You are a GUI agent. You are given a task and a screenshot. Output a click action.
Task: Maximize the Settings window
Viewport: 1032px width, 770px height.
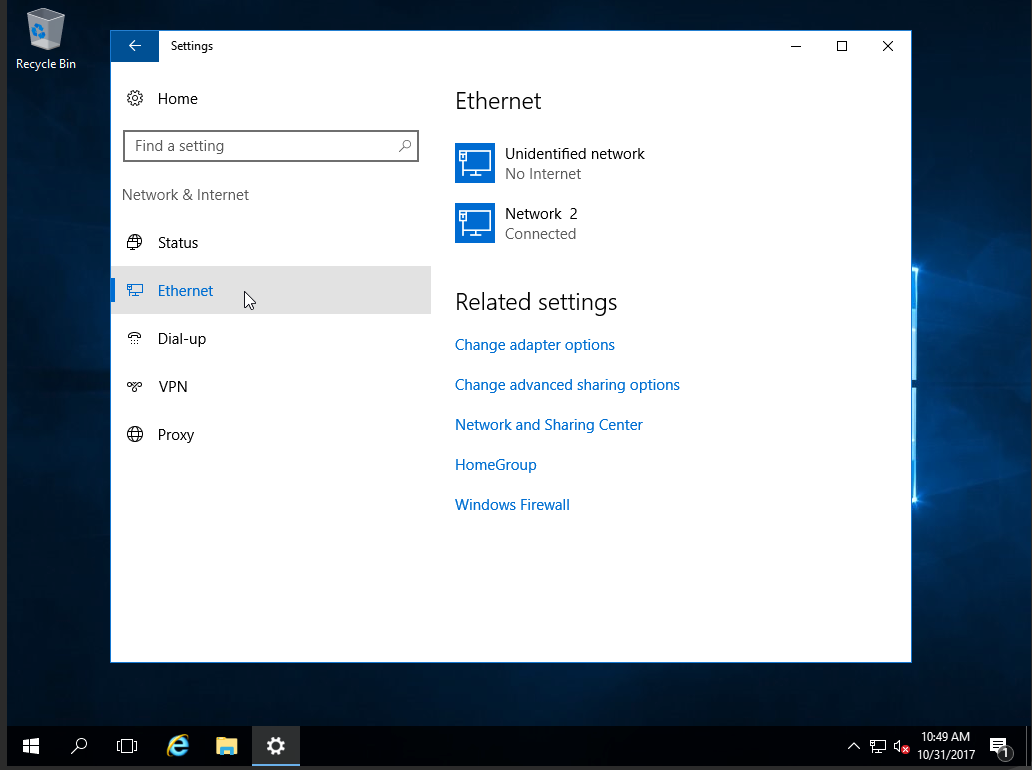842,46
